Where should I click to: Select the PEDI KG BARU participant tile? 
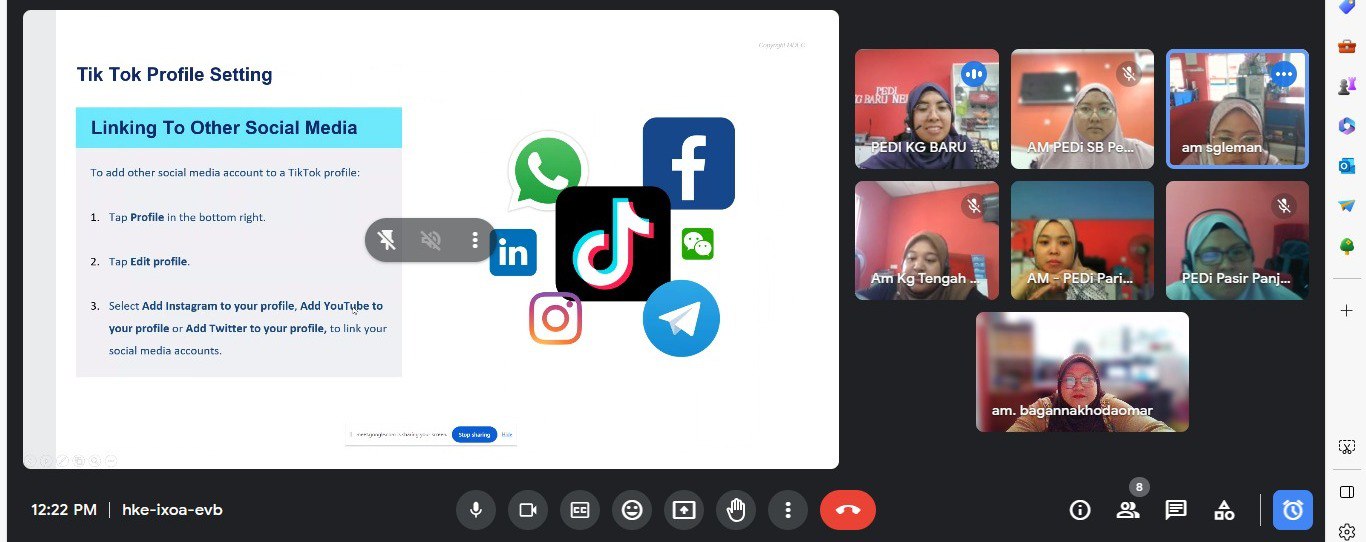pyautogui.click(x=927, y=109)
